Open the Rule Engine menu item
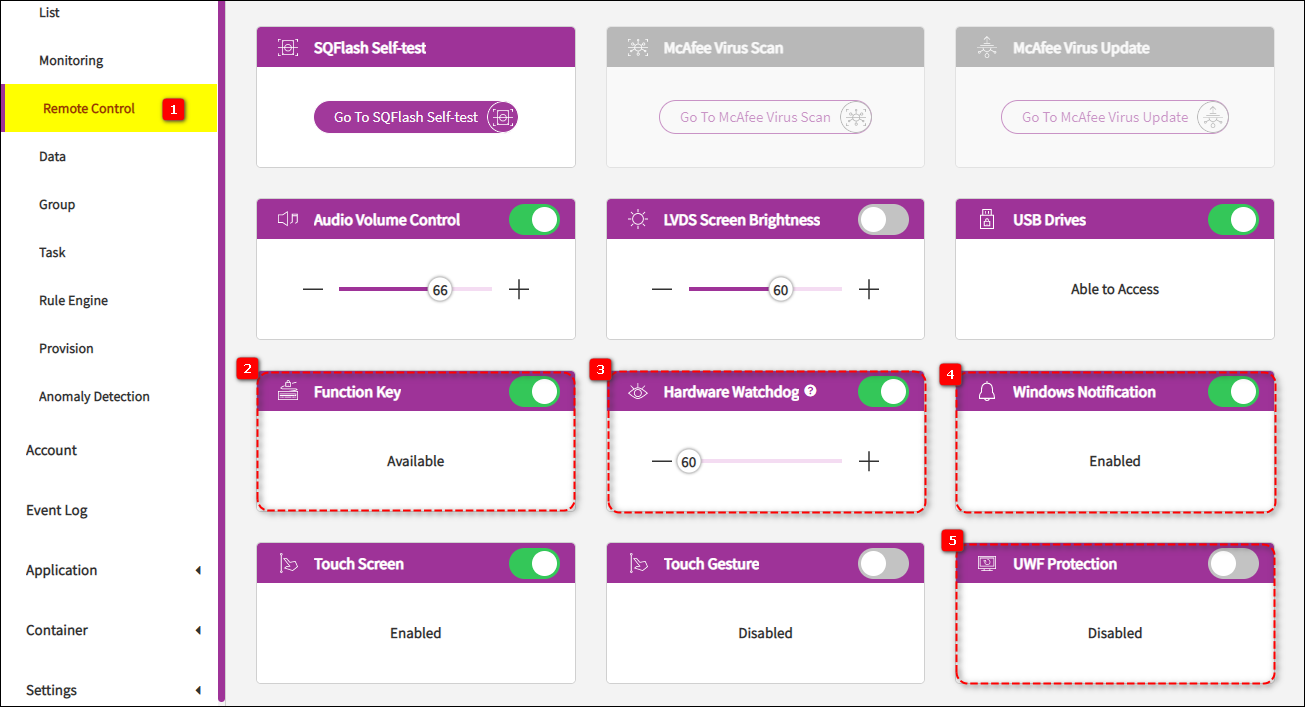Viewport: 1305px width, 707px height. pos(73,300)
